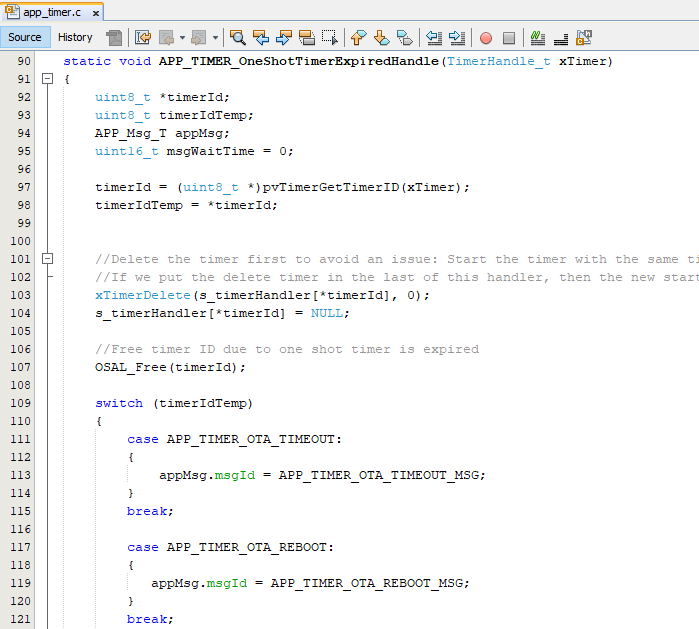This screenshot has height=629, width=699.
Task: Open the Back navigation history dropdown arrow
Action: click(183, 38)
